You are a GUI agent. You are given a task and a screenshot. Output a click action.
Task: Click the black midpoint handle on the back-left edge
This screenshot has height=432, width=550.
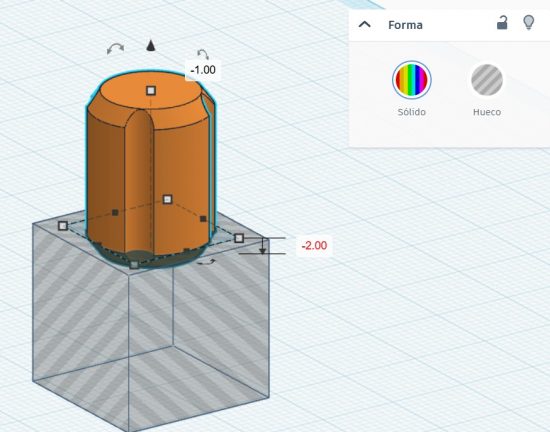click(x=115, y=212)
